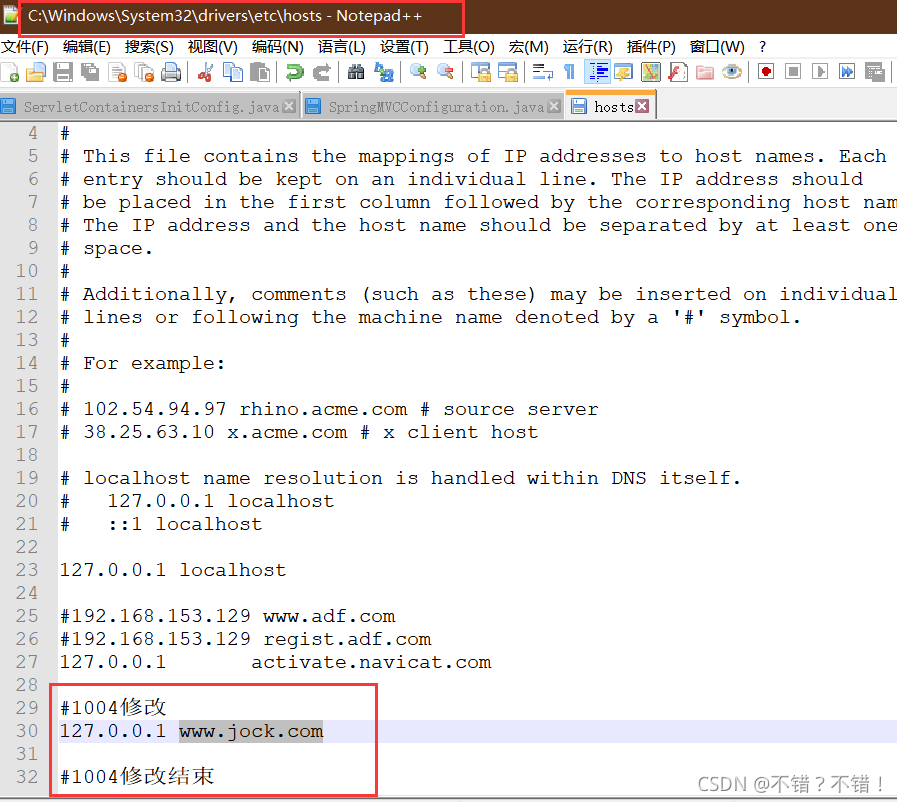This screenshot has width=897, height=802.
Task: Click Folder as Workspace icon
Action: (x=705, y=73)
